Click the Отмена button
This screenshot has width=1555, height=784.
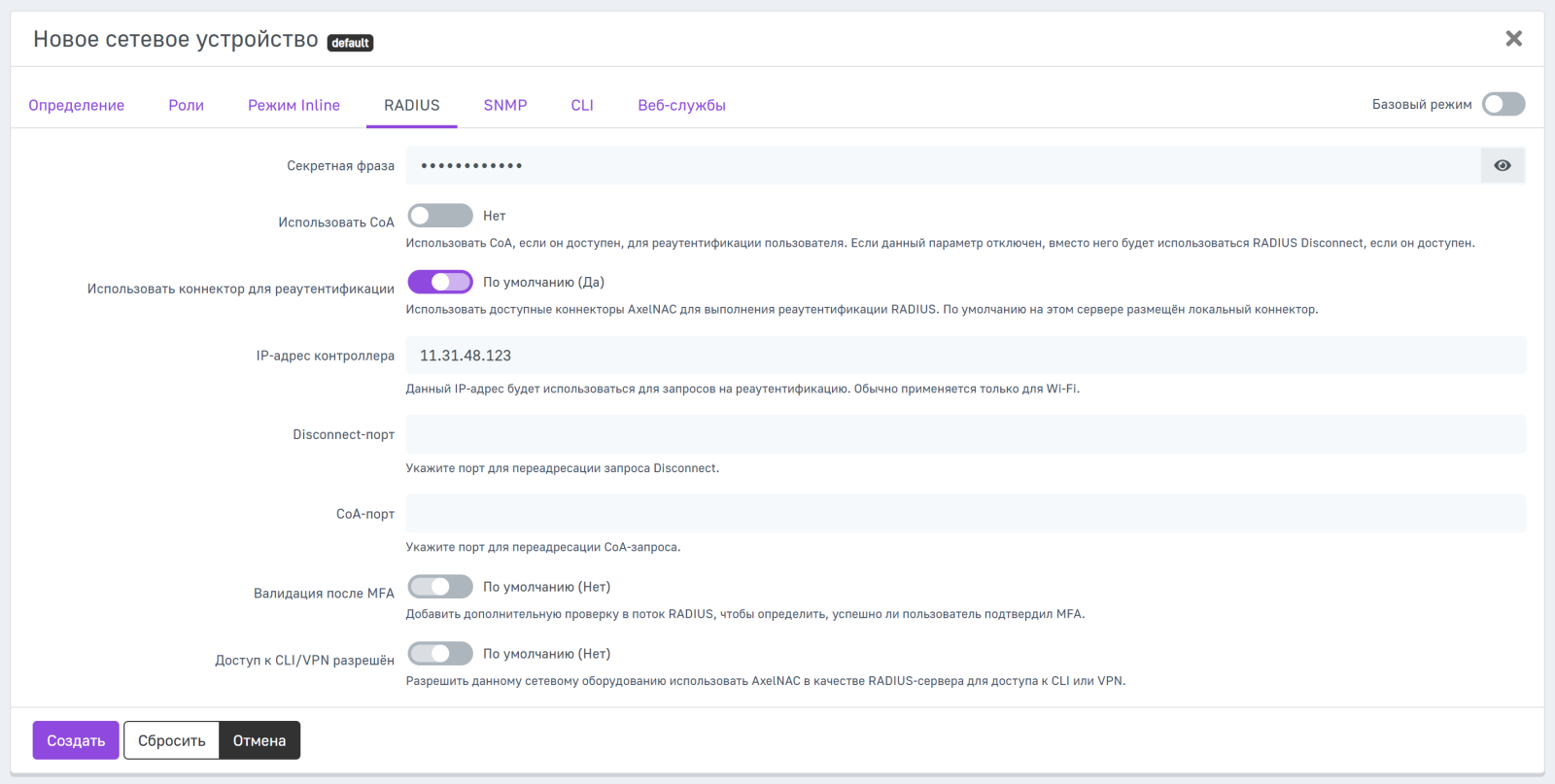tap(259, 740)
